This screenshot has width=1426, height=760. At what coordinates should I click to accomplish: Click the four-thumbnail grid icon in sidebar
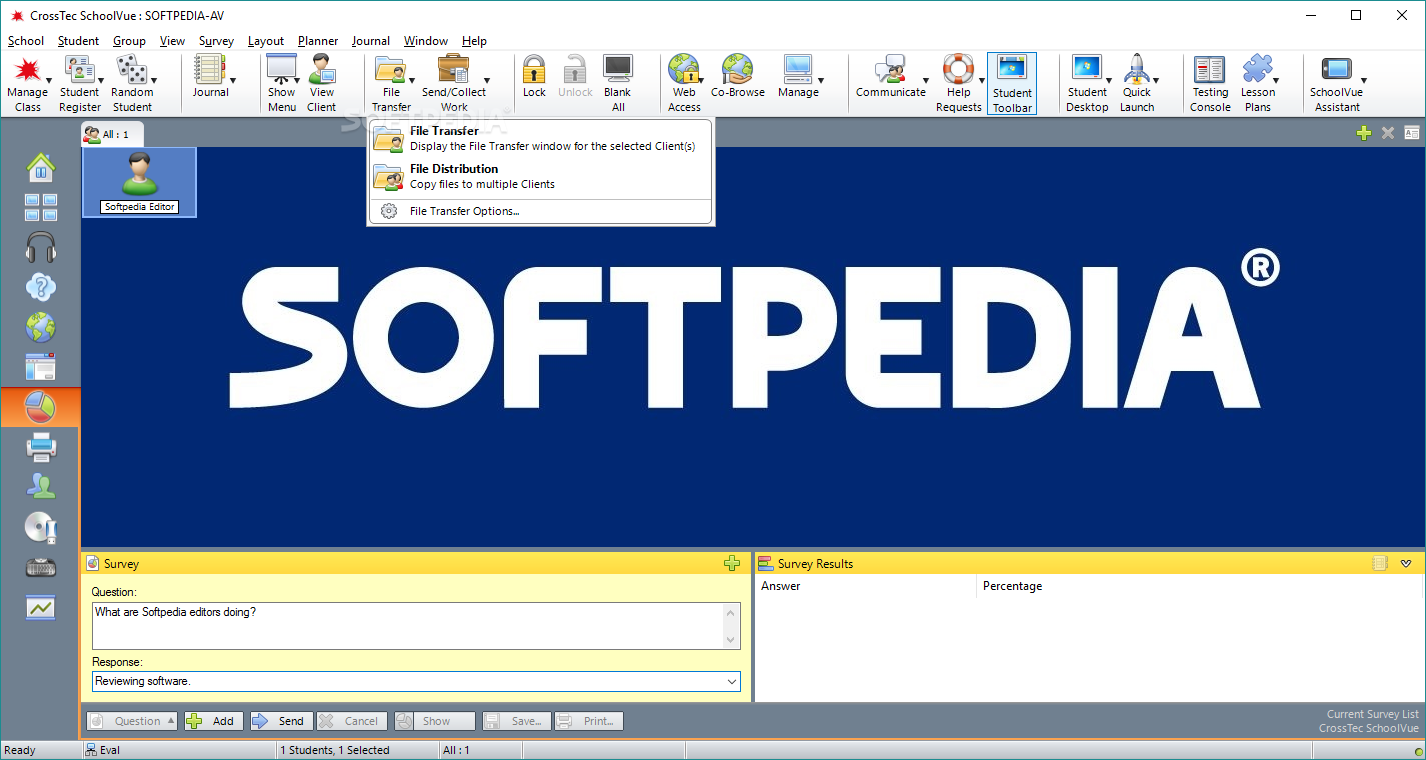point(41,207)
